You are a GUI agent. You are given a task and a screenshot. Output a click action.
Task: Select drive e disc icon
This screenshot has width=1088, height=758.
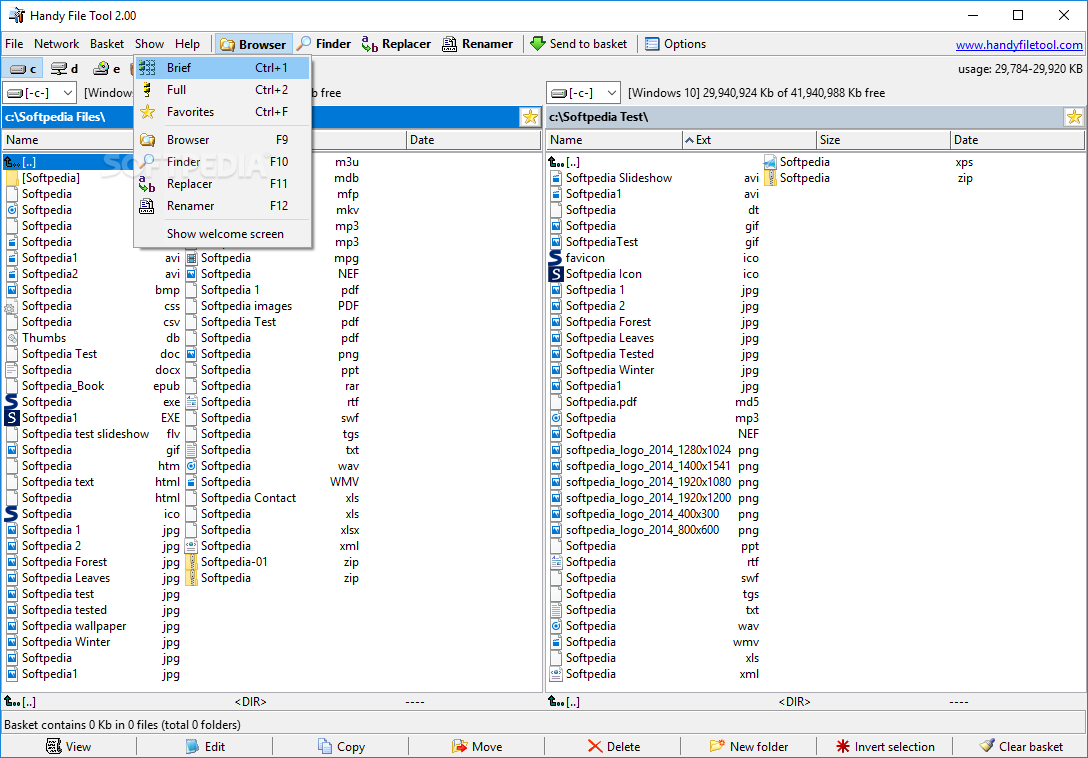click(x=107, y=69)
